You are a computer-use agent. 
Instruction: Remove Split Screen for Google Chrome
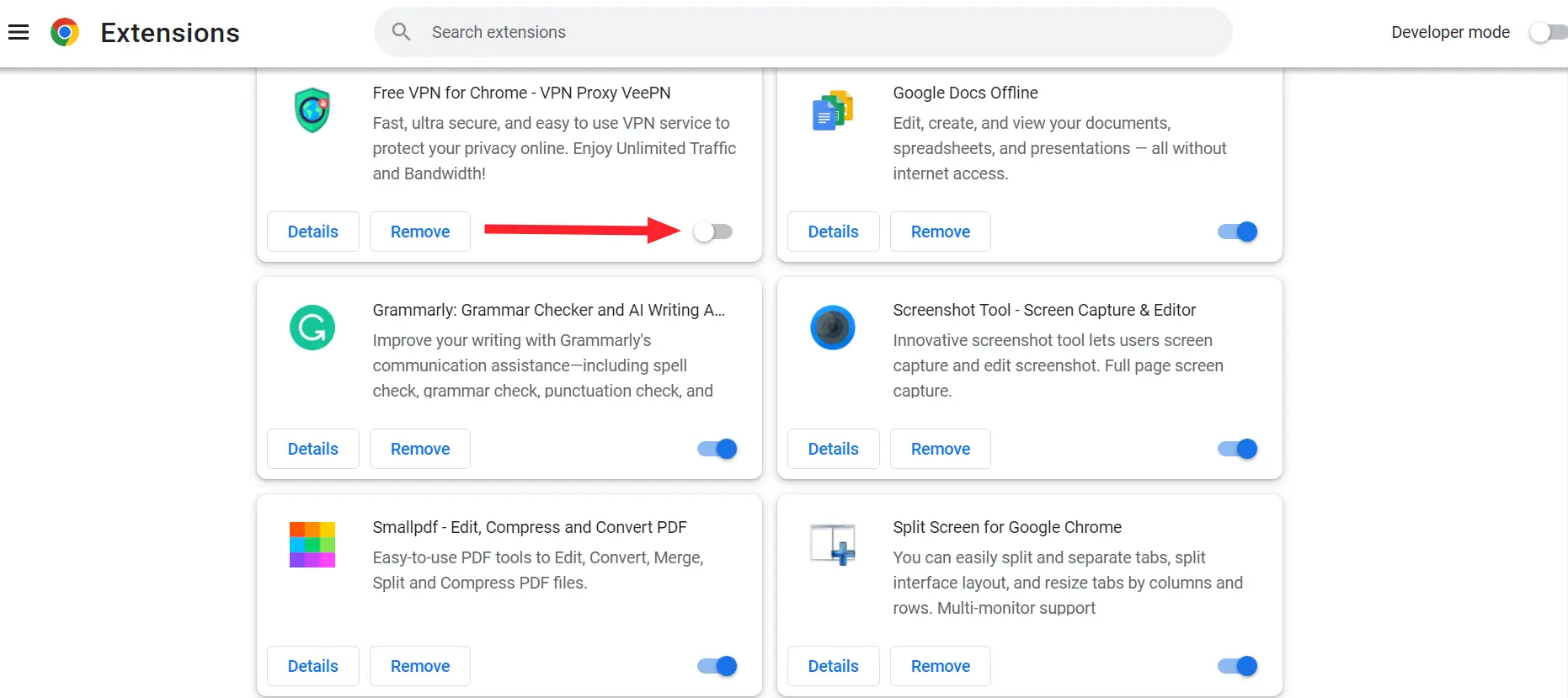click(941, 666)
